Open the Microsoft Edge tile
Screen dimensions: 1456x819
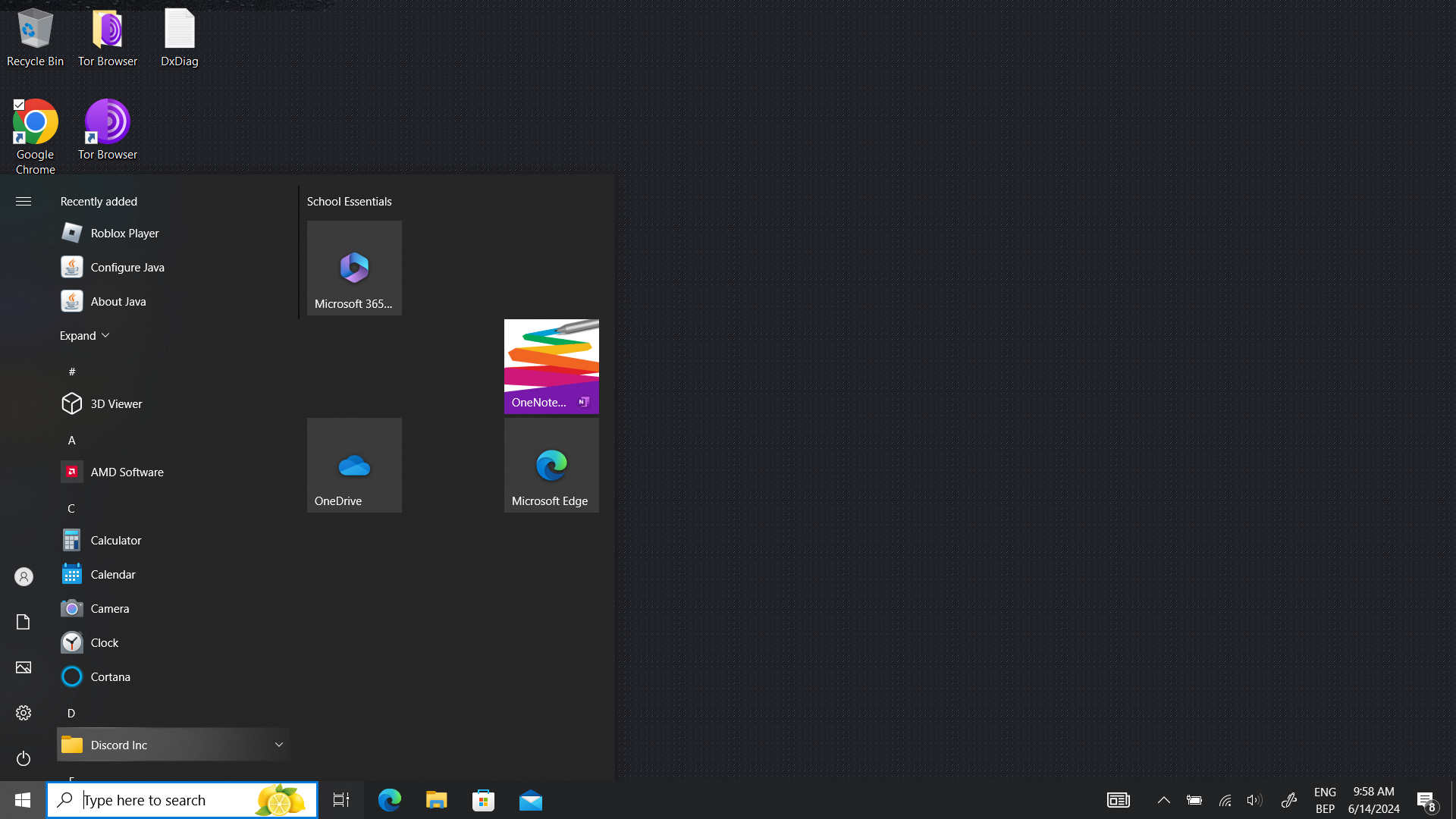(551, 465)
